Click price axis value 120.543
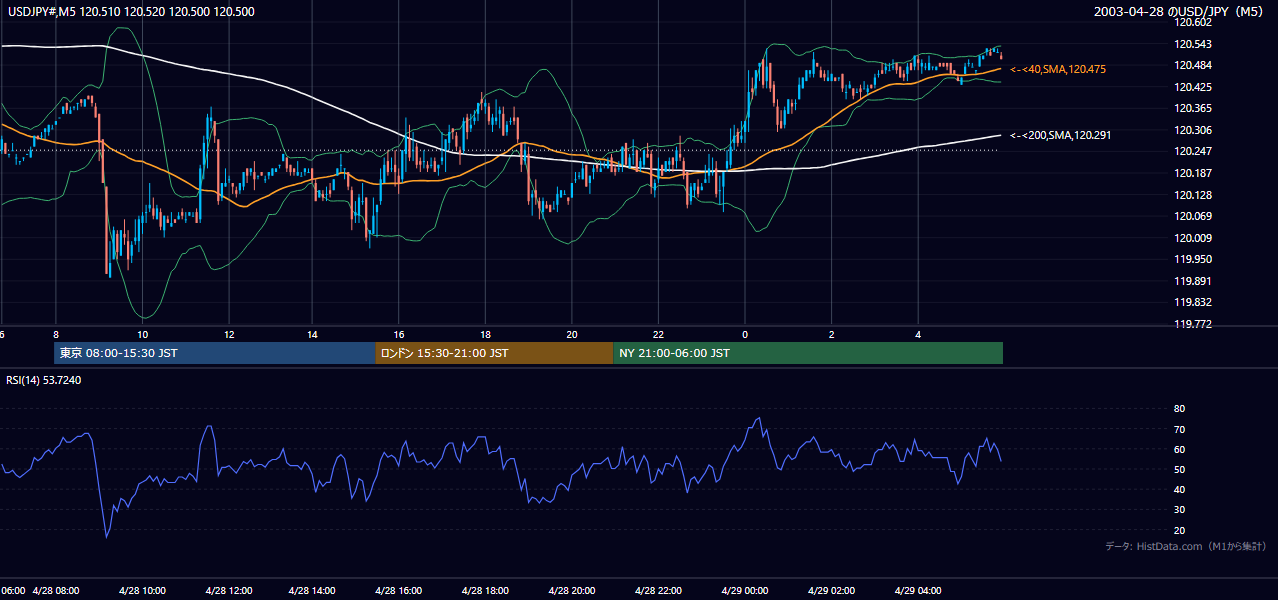This screenshot has width=1278, height=600. pos(1192,44)
